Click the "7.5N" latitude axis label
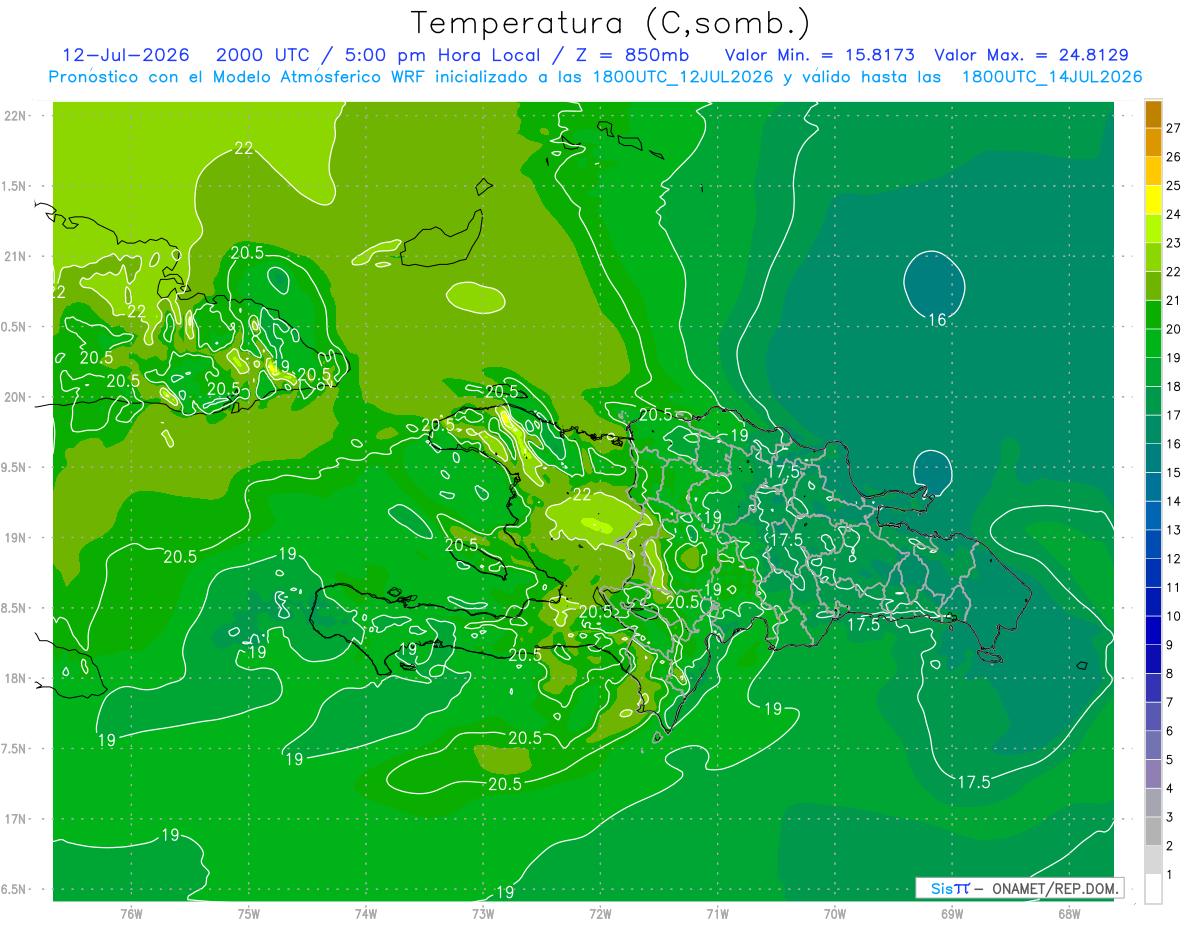Screen dimensions: 1200x927 [x=14, y=748]
